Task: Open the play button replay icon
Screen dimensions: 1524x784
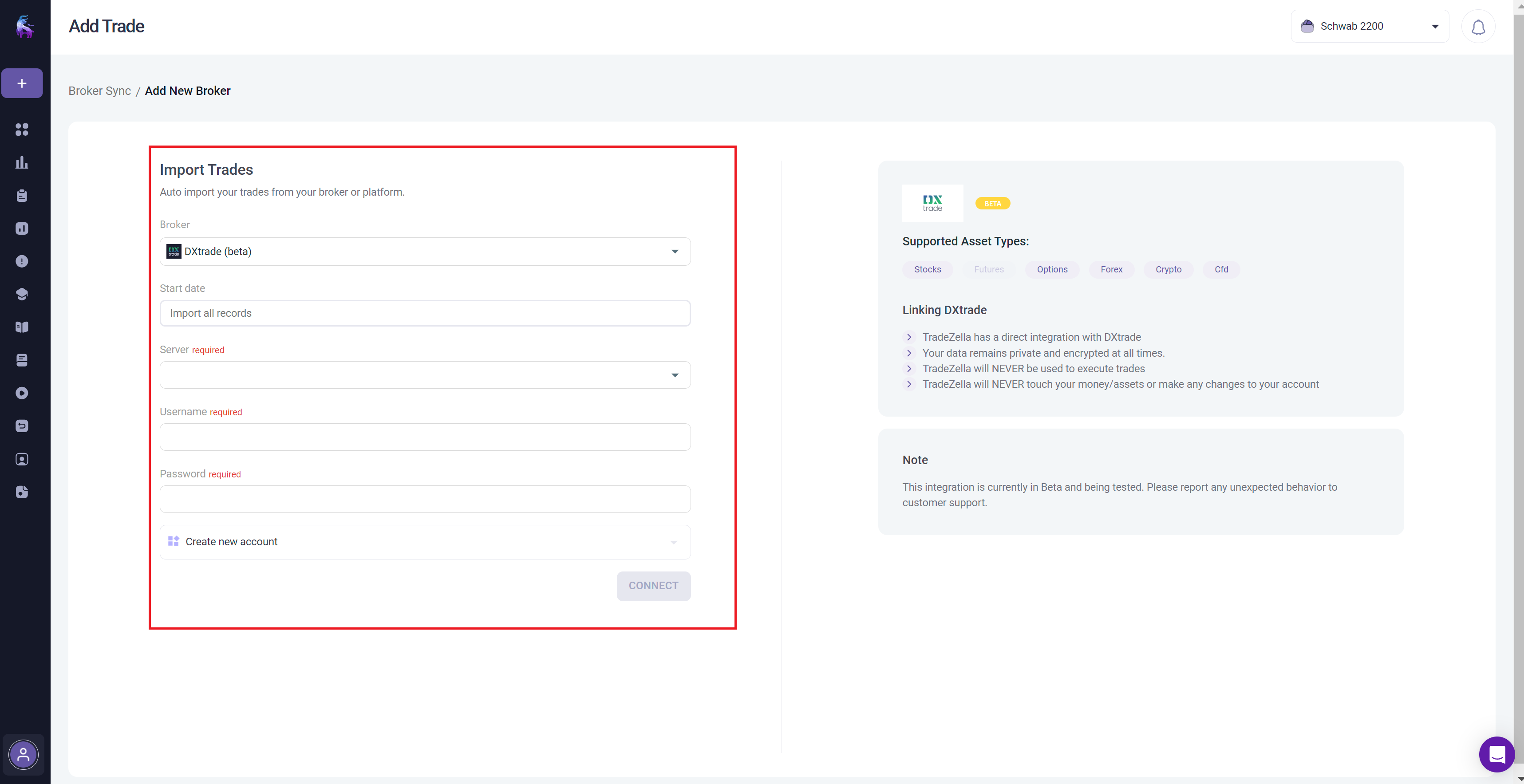Action: (22, 393)
